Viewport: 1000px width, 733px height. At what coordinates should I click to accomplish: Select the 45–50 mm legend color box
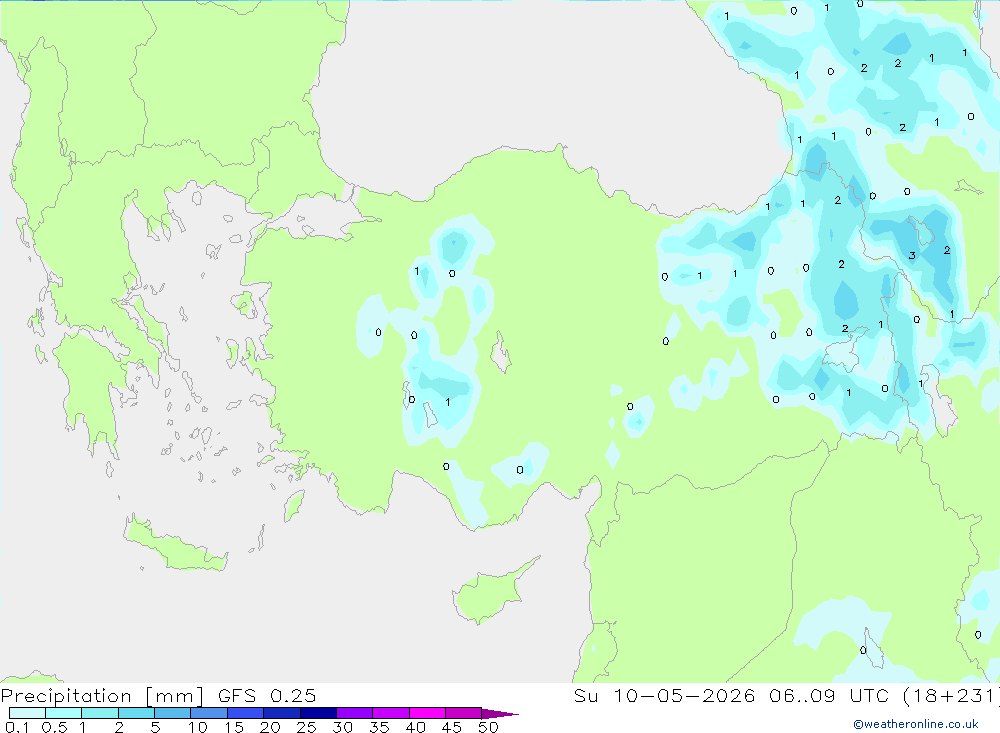click(464, 713)
